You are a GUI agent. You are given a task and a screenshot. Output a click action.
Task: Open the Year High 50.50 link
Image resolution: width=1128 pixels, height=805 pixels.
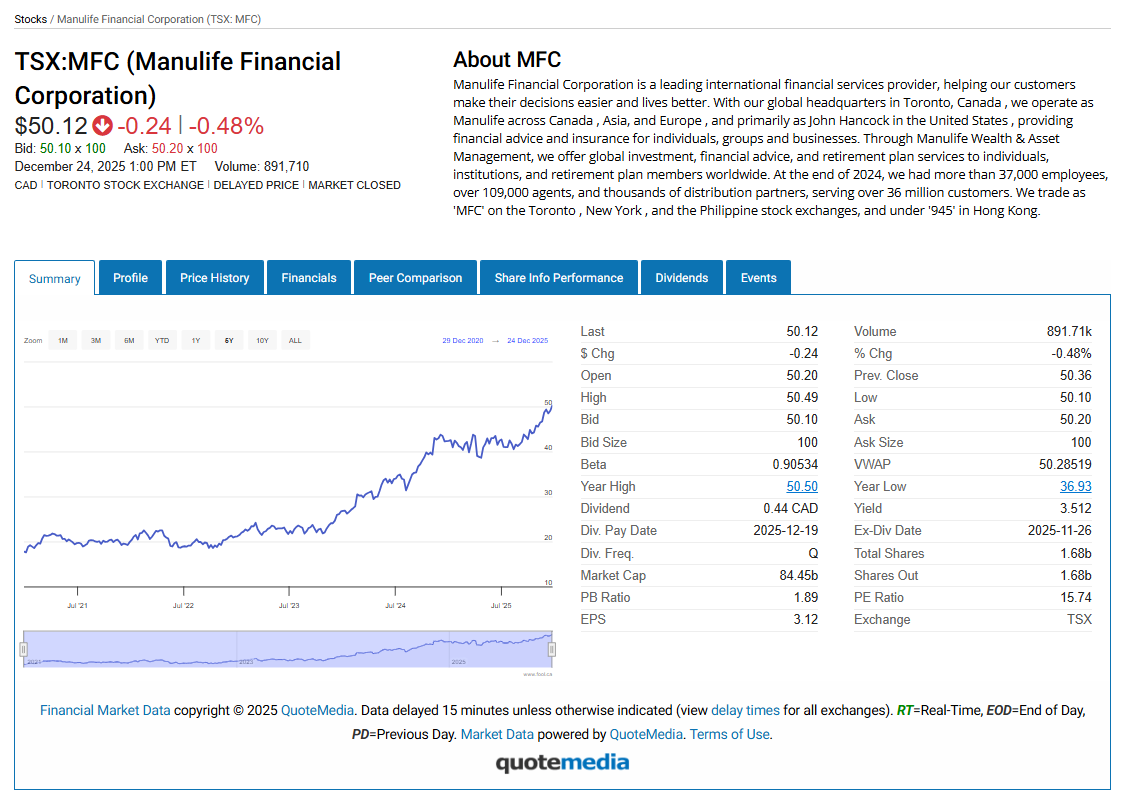tap(802, 487)
